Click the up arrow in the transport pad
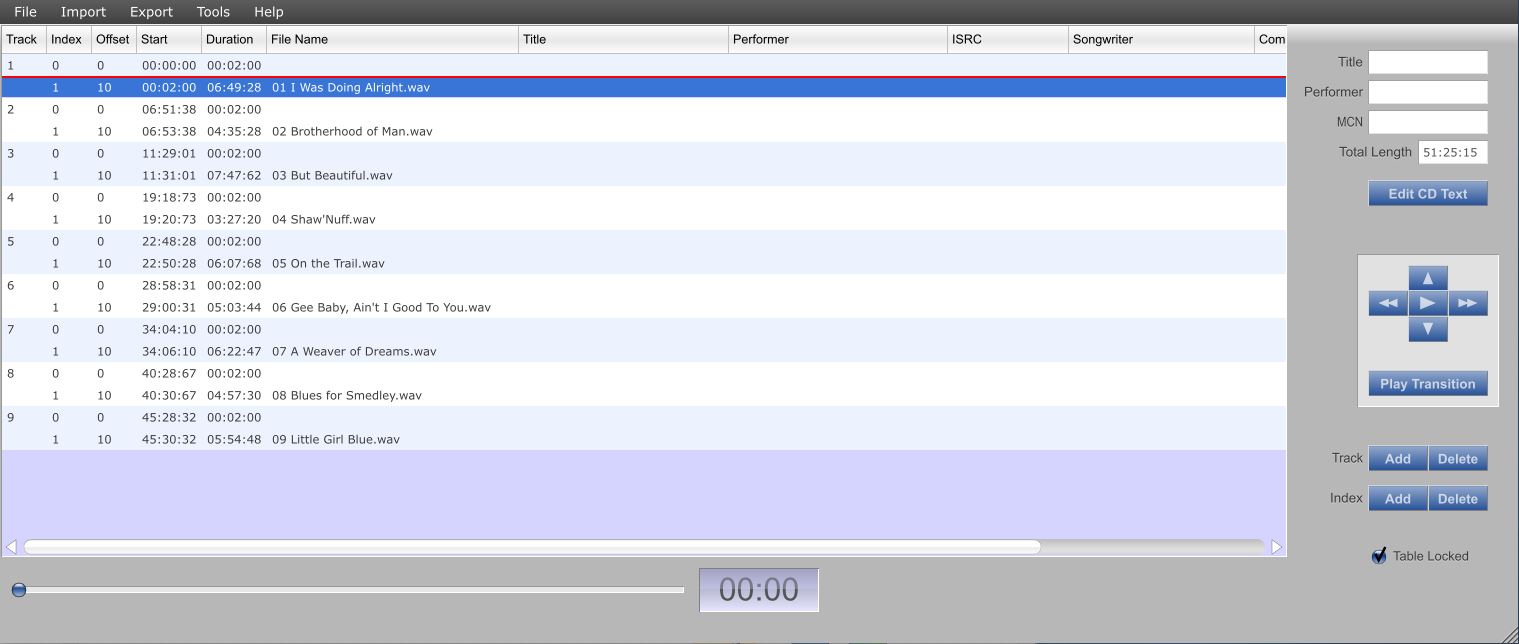1519x644 pixels. (1427, 278)
